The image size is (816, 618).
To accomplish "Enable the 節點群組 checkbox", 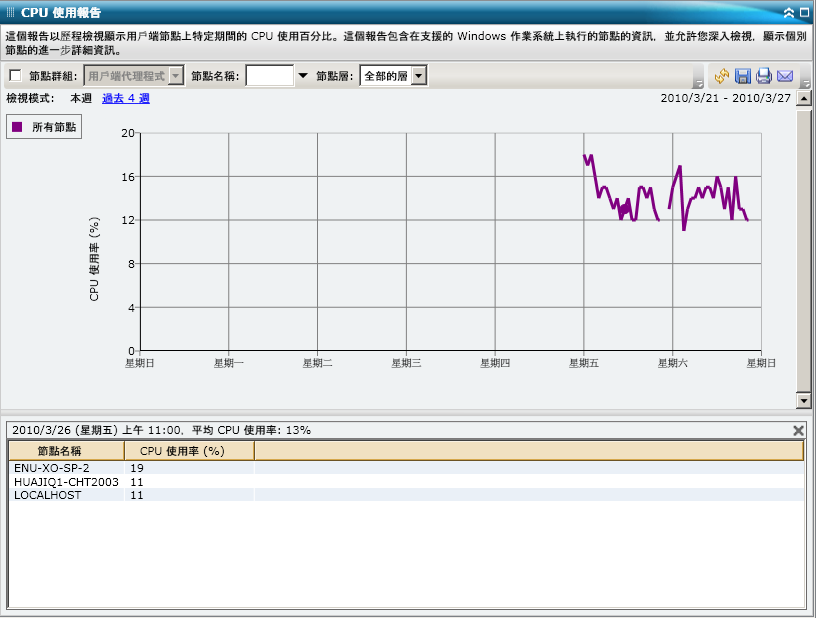I will (x=14, y=75).
